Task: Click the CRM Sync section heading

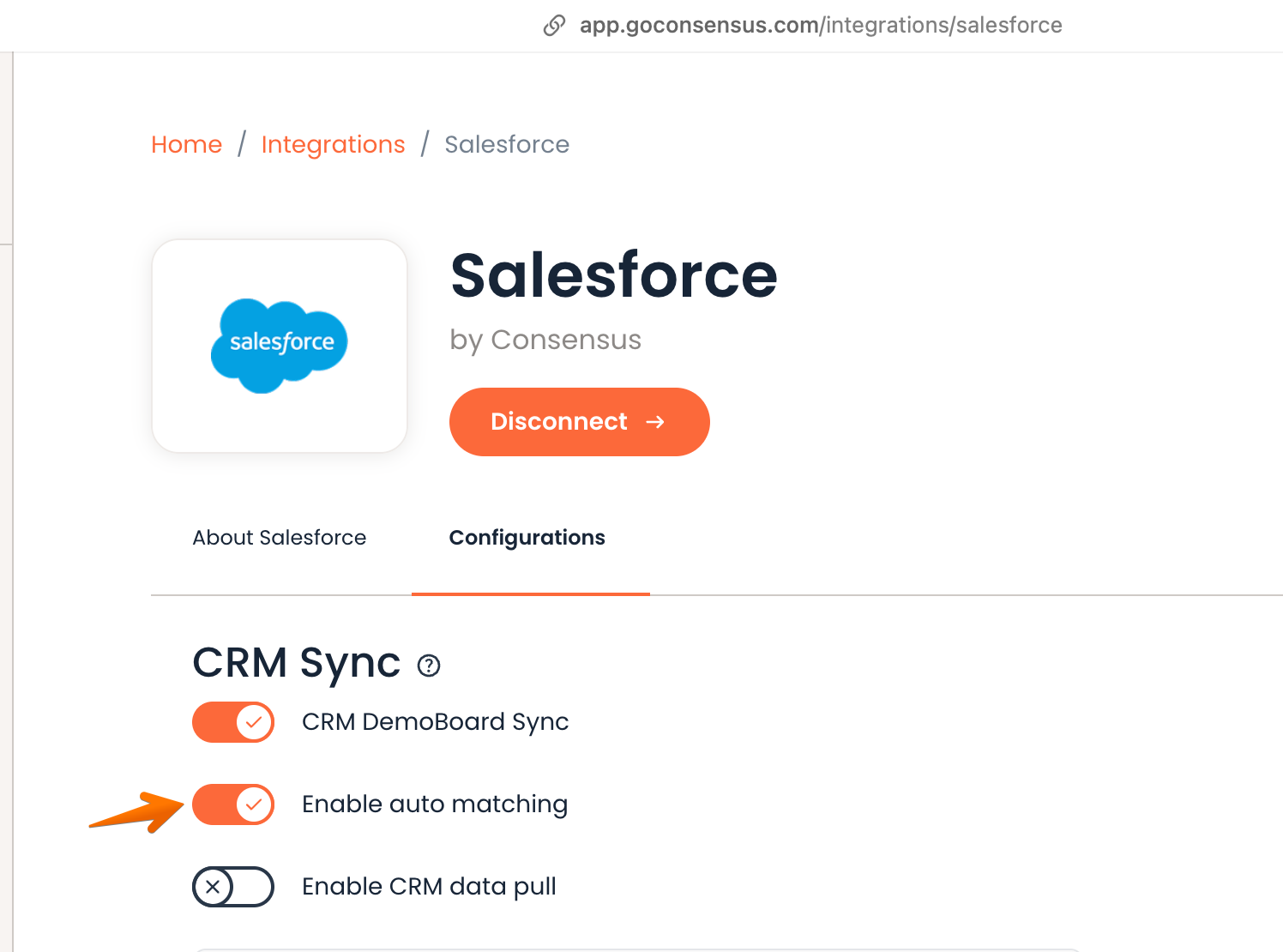Action: click(297, 664)
